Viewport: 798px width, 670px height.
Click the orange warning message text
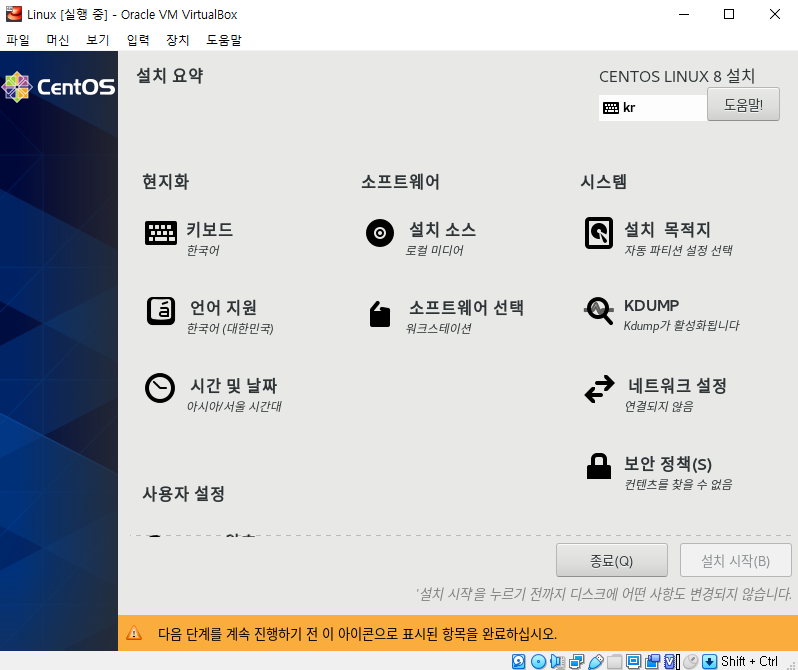(357, 633)
